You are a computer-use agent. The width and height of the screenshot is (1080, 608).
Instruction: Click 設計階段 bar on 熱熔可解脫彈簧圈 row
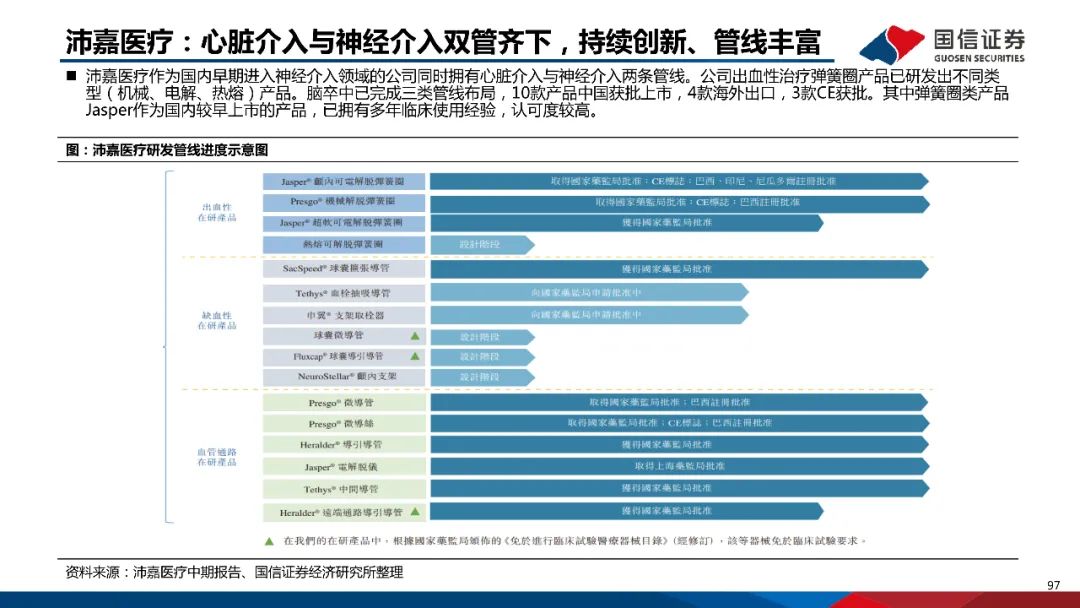[x=482, y=244]
